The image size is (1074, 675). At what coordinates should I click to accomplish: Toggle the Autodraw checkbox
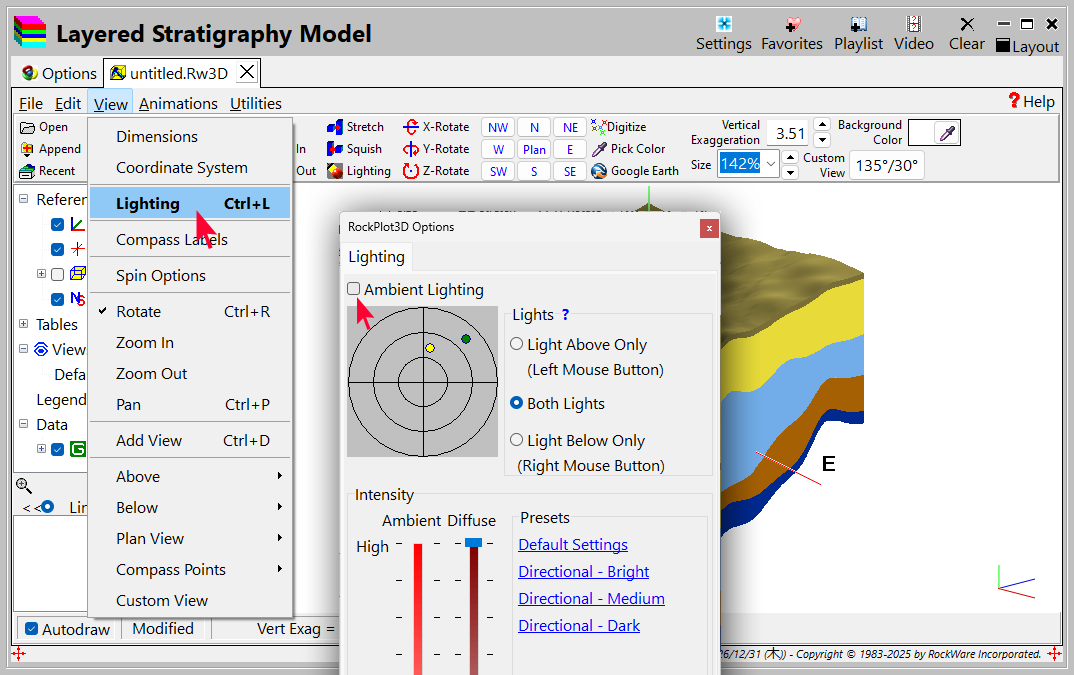[32, 629]
